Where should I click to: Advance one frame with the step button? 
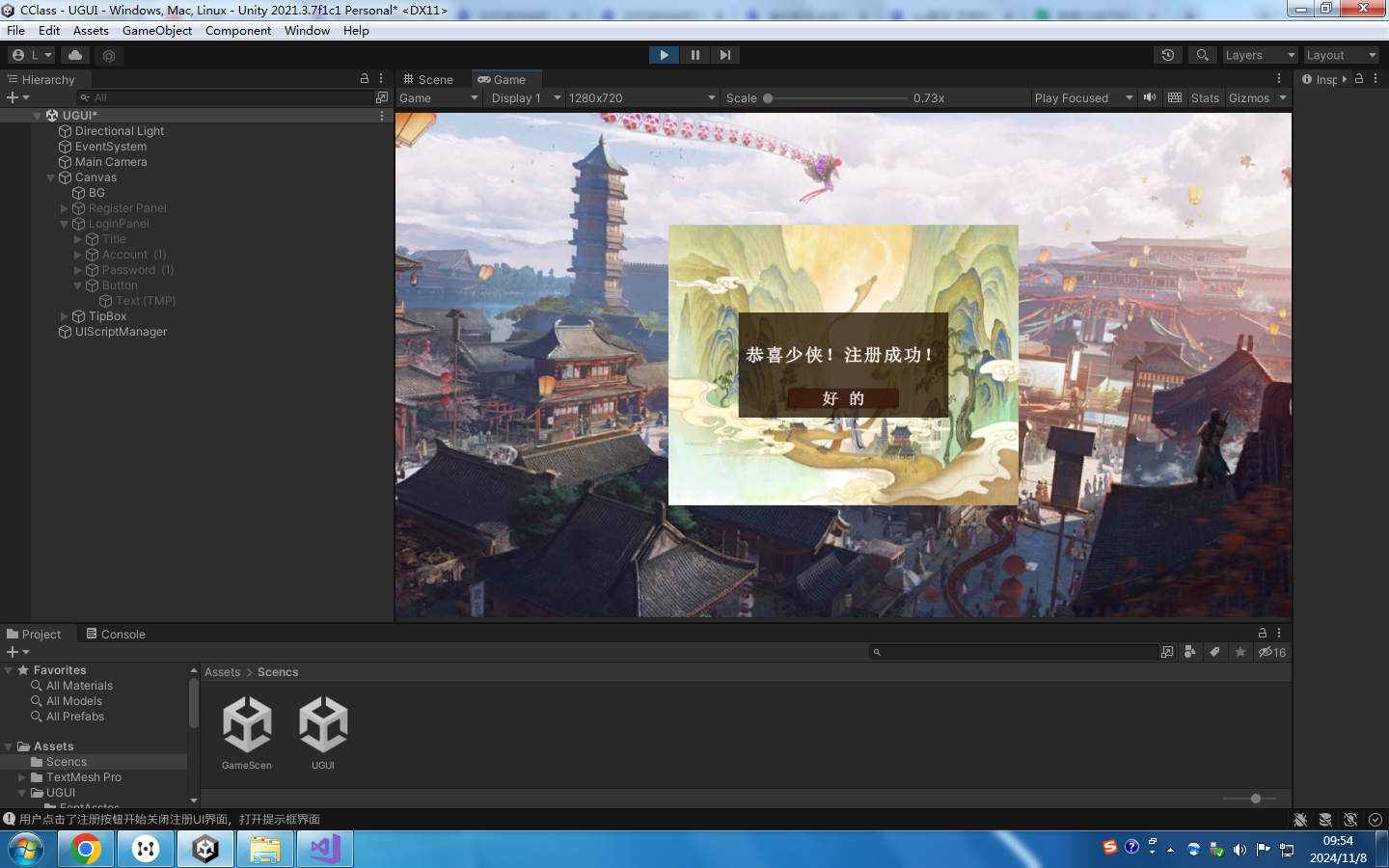pyautogui.click(x=725, y=55)
